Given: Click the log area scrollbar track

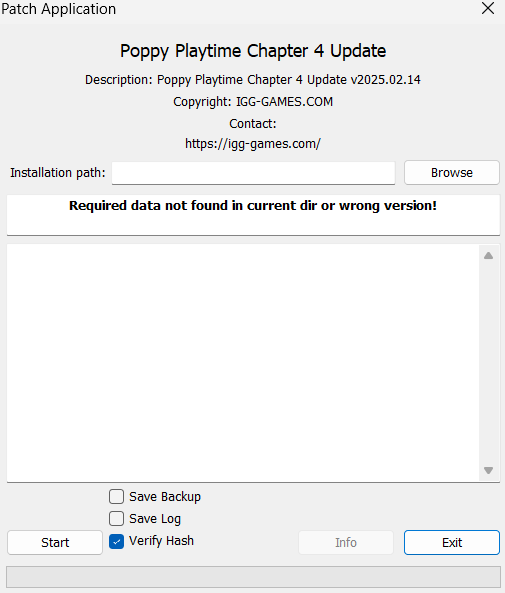Looking at the screenshot, I should tap(488, 363).
